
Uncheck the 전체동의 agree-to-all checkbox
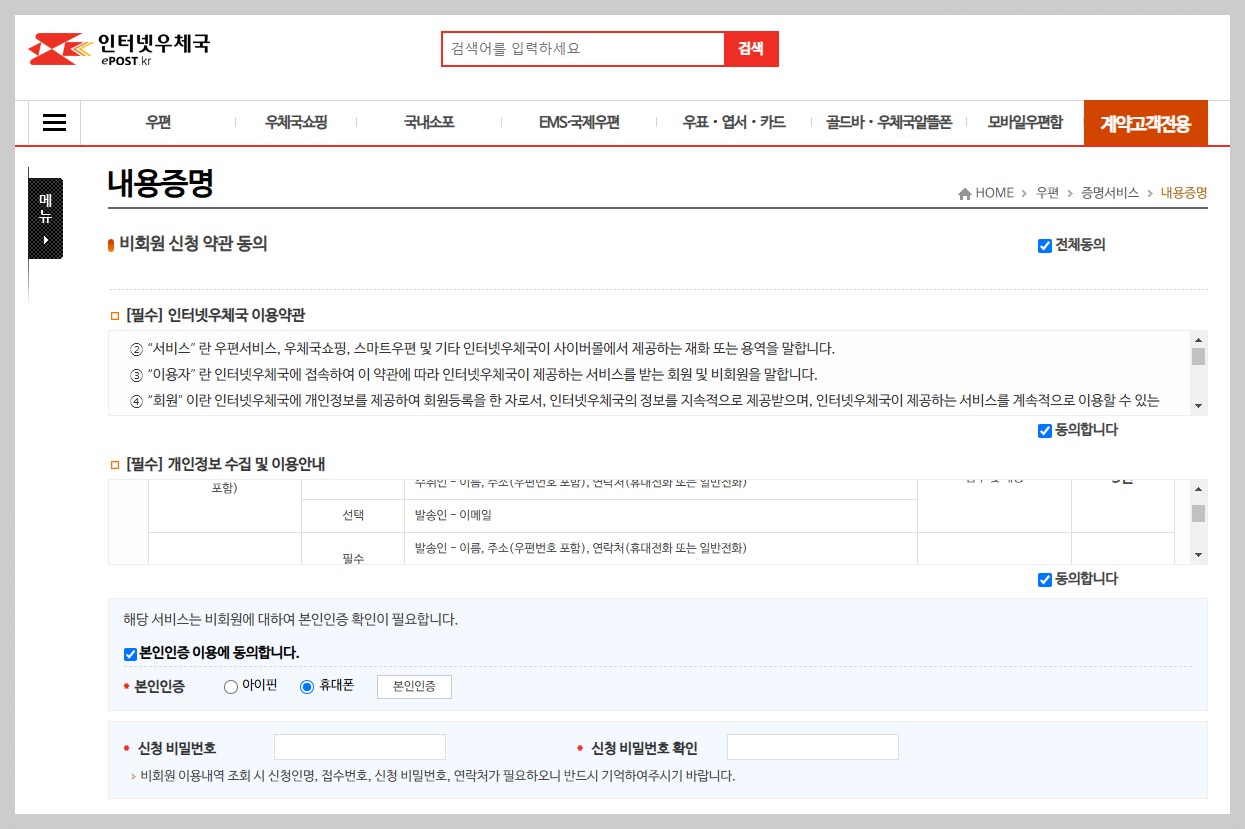pos(1044,245)
